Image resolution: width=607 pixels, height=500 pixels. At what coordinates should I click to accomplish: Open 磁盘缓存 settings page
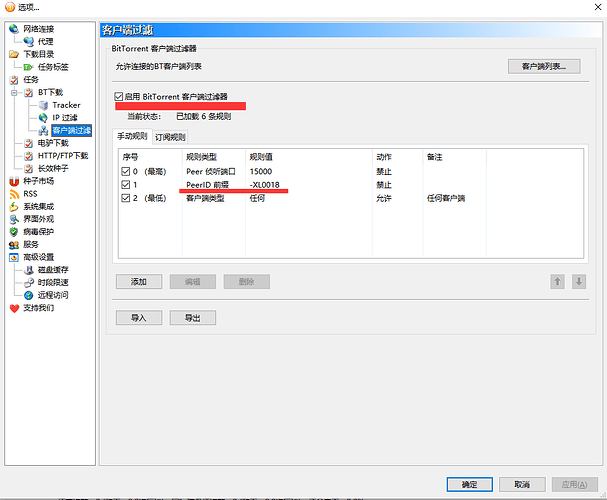pos(53,270)
